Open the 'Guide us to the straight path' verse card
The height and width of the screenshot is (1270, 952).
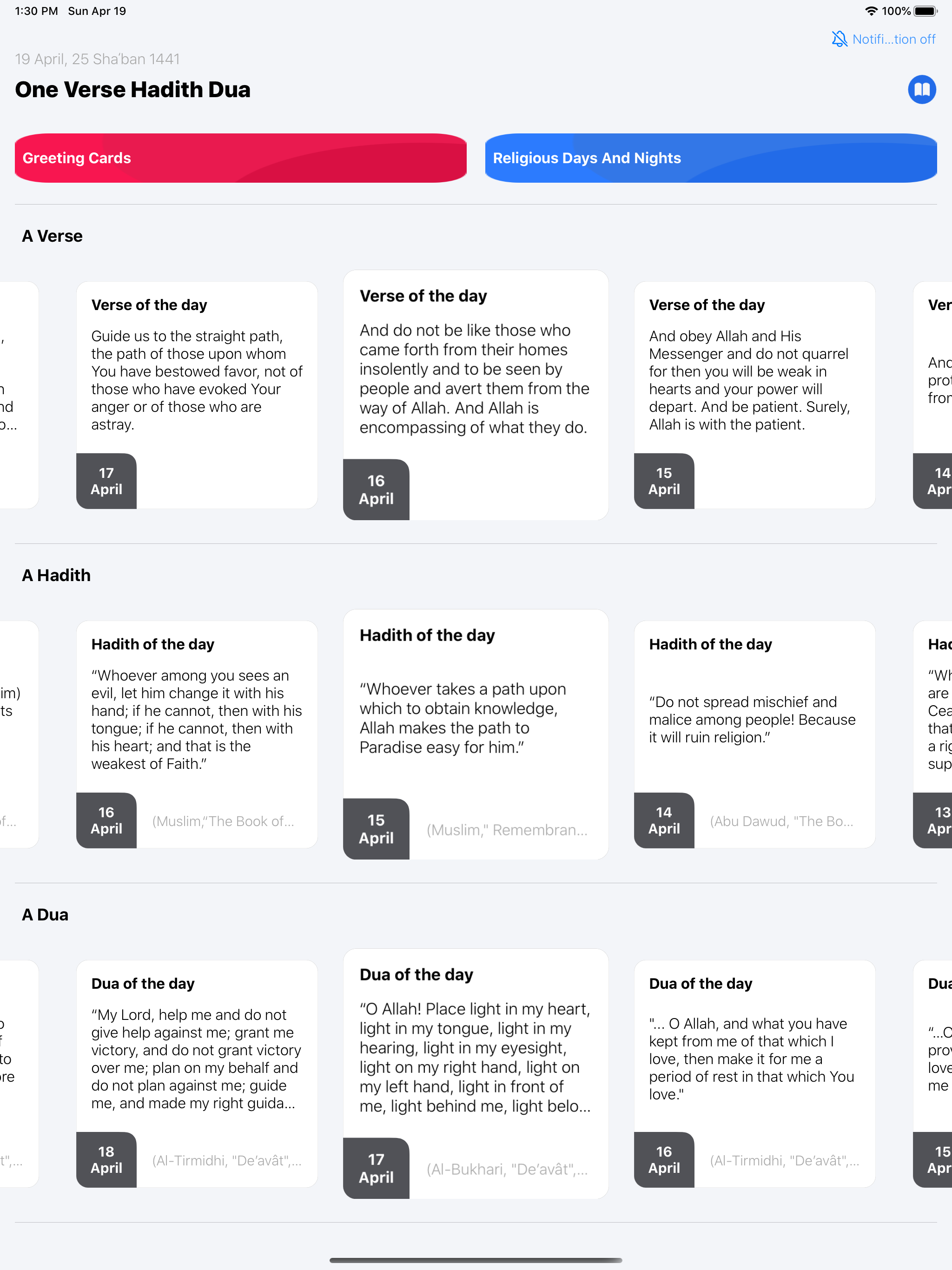click(x=197, y=395)
